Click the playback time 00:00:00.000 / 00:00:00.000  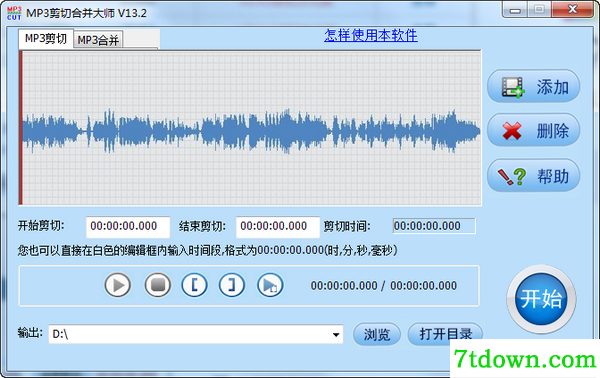[384, 286]
